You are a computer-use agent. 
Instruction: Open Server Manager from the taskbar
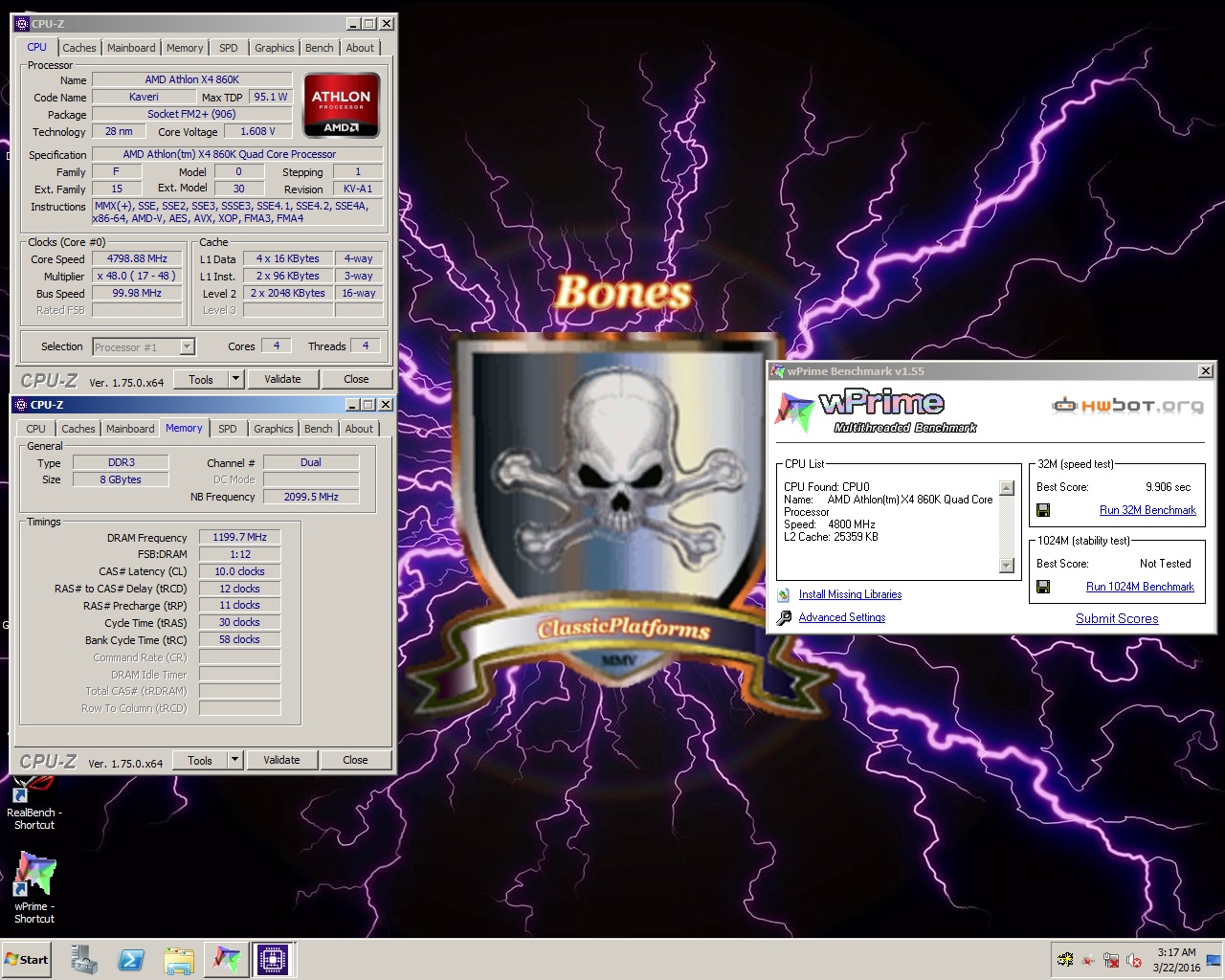tap(84, 959)
